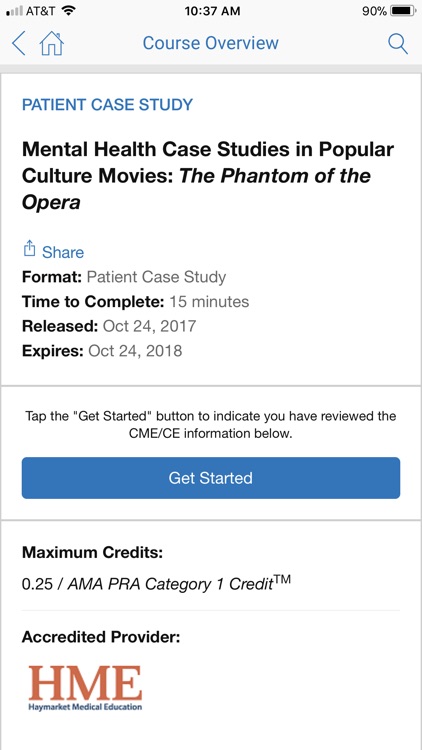Tap the Course Overview title

[x=211, y=43]
